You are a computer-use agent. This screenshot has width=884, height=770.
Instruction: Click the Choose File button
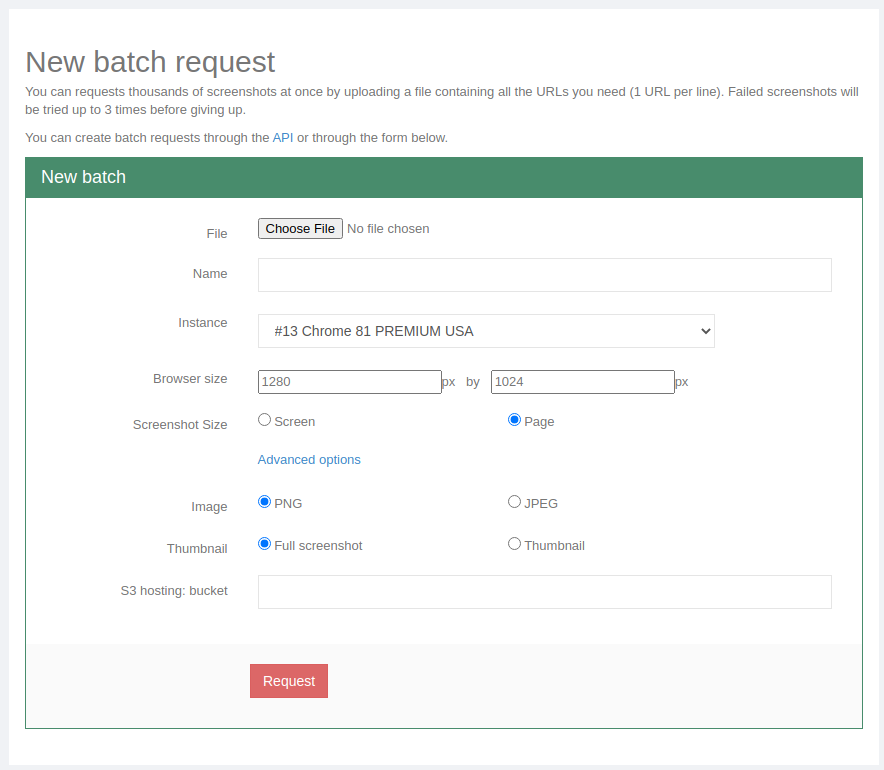(x=299, y=228)
